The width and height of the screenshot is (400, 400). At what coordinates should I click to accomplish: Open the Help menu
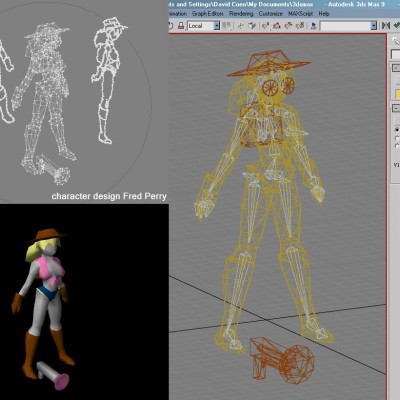tap(324, 14)
